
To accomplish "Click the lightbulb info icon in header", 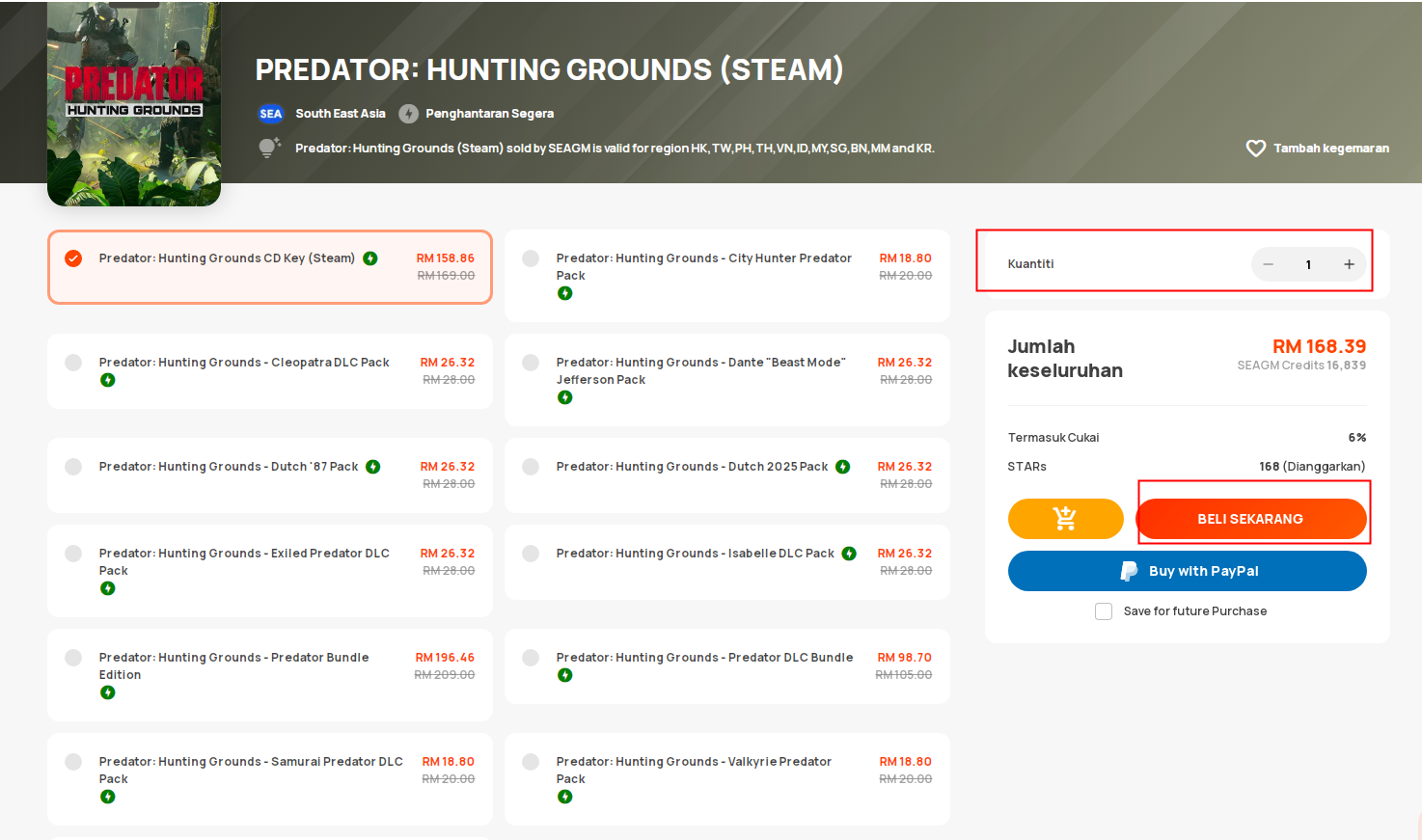I will 268,148.
